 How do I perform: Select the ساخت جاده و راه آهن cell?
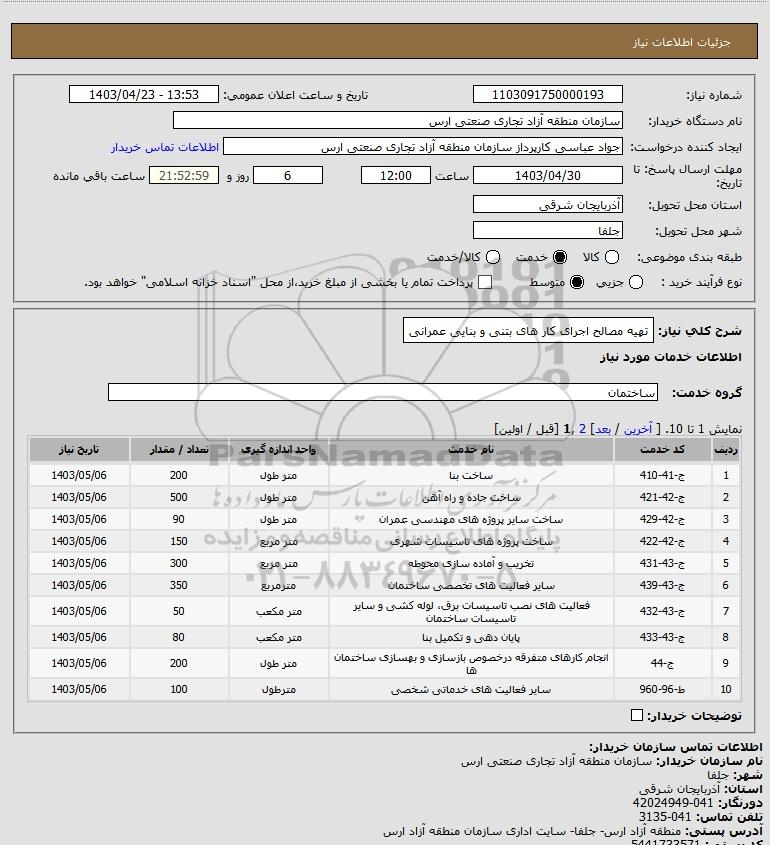pos(471,497)
